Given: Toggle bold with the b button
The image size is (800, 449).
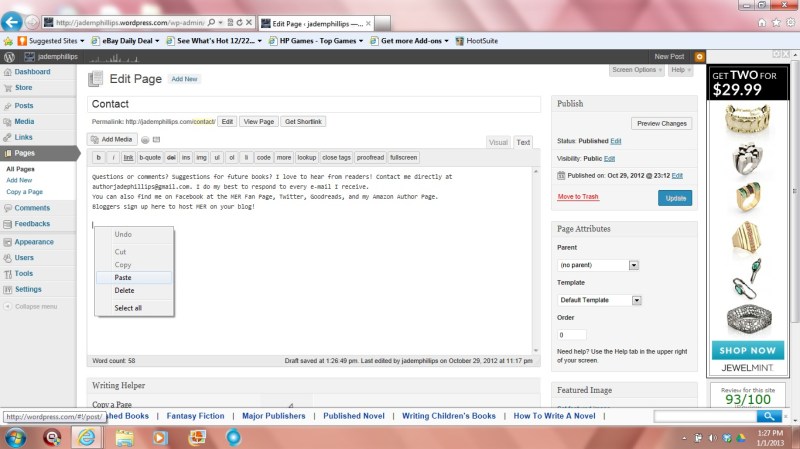Looking at the screenshot, I should click(99, 158).
